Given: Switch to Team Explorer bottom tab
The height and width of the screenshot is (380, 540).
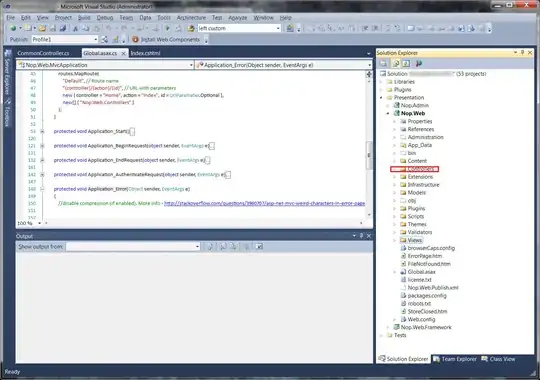Looking at the screenshot, I should (x=455, y=359).
